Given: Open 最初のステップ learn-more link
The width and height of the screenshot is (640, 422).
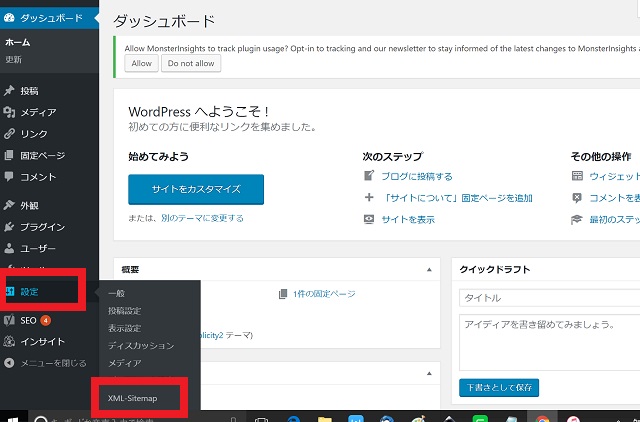Looking at the screenshot, I should [x=614, y=220].
